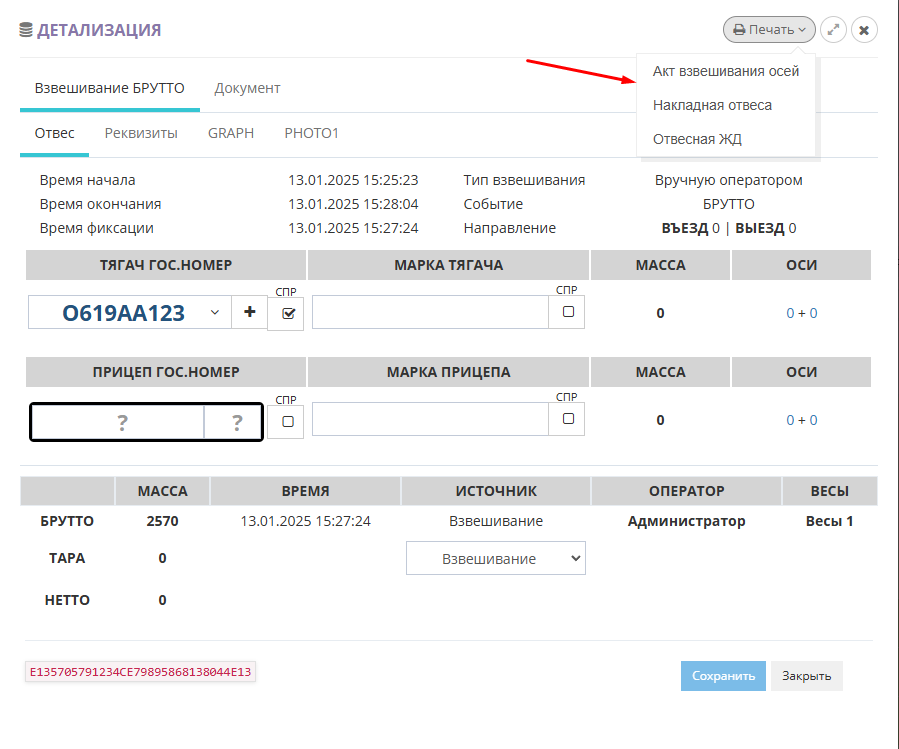Click the plus icon next to truck number
Viewport: 899px width, 749px height.
point(249,313)
